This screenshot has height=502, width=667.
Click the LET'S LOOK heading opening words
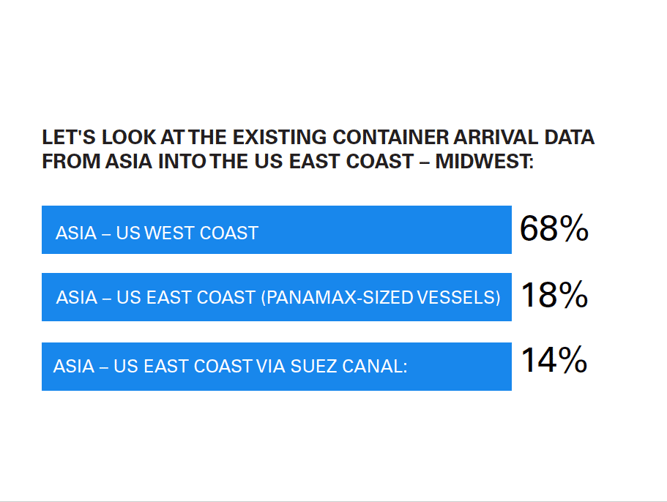pyautogui.click(x=99, y=137)
